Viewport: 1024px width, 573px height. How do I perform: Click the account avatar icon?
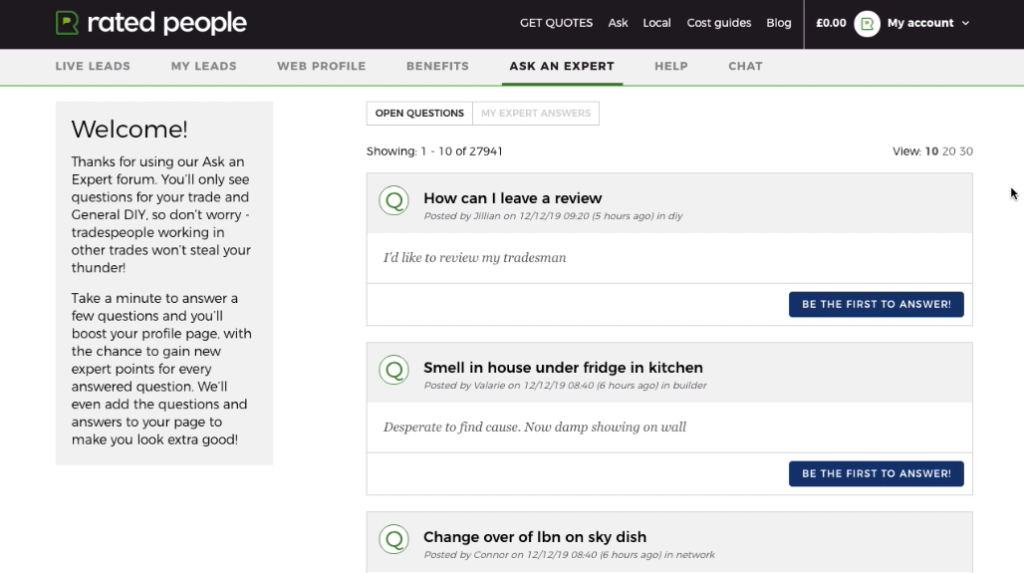coord(867,24)
